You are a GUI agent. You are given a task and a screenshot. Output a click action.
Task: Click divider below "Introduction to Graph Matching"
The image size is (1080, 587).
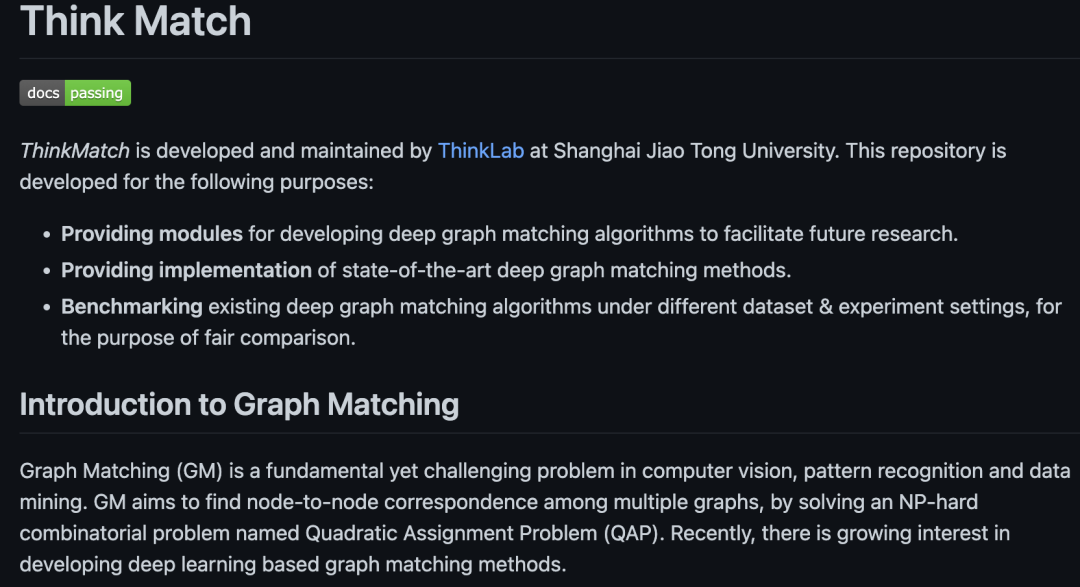click(x=540, y=432)
